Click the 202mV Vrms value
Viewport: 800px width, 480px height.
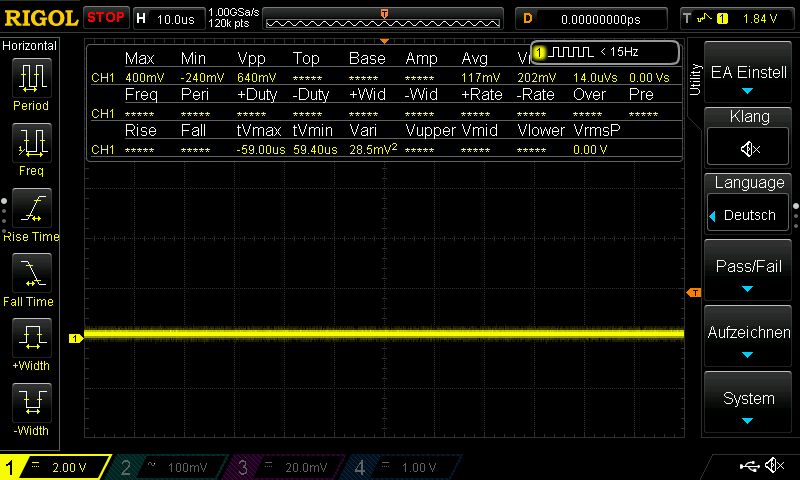pyautogui.click(x=537, y=78)
